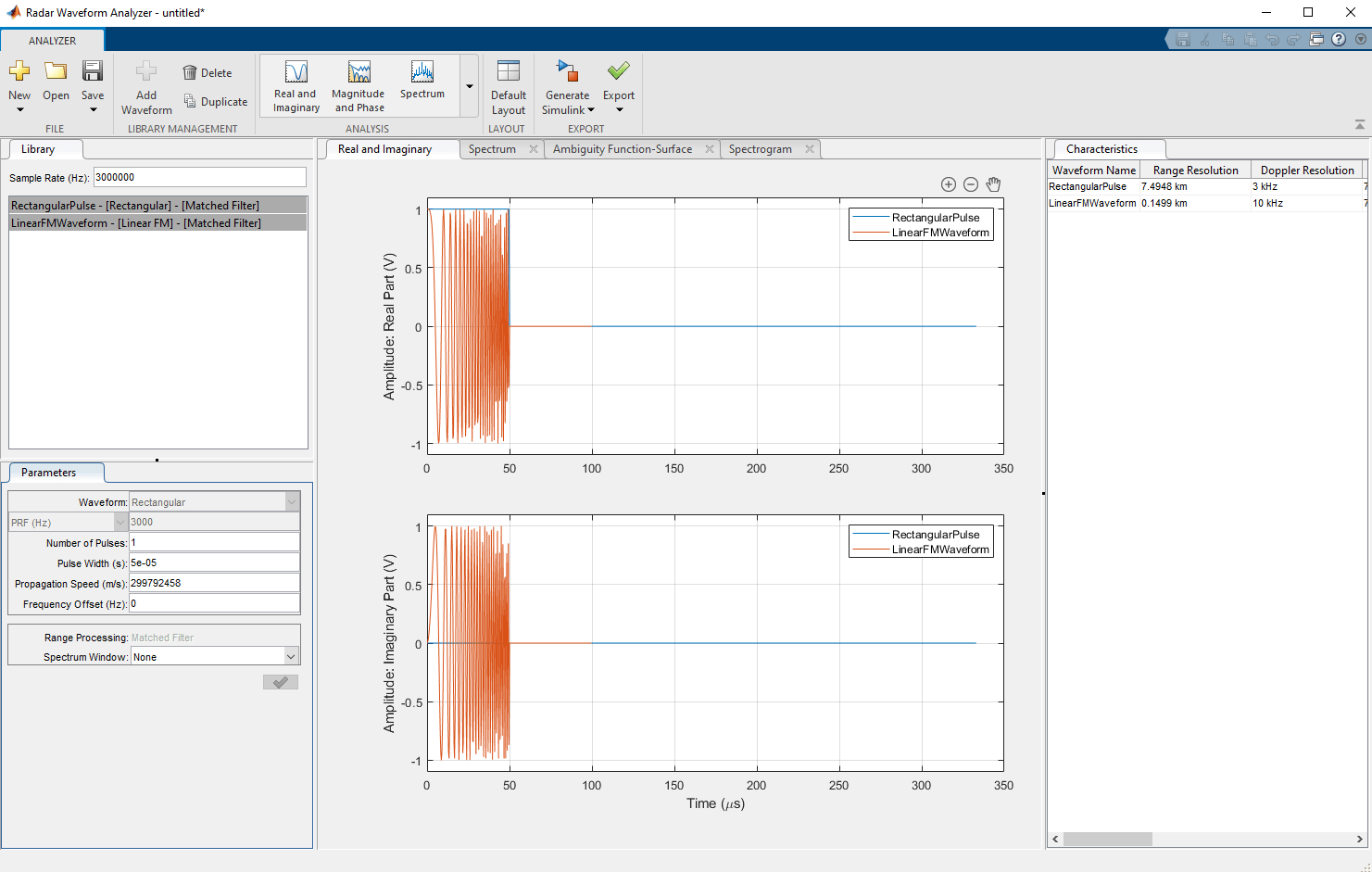
Task: Select the zoom in icon on the plot
Action: [x=949, y=184]
